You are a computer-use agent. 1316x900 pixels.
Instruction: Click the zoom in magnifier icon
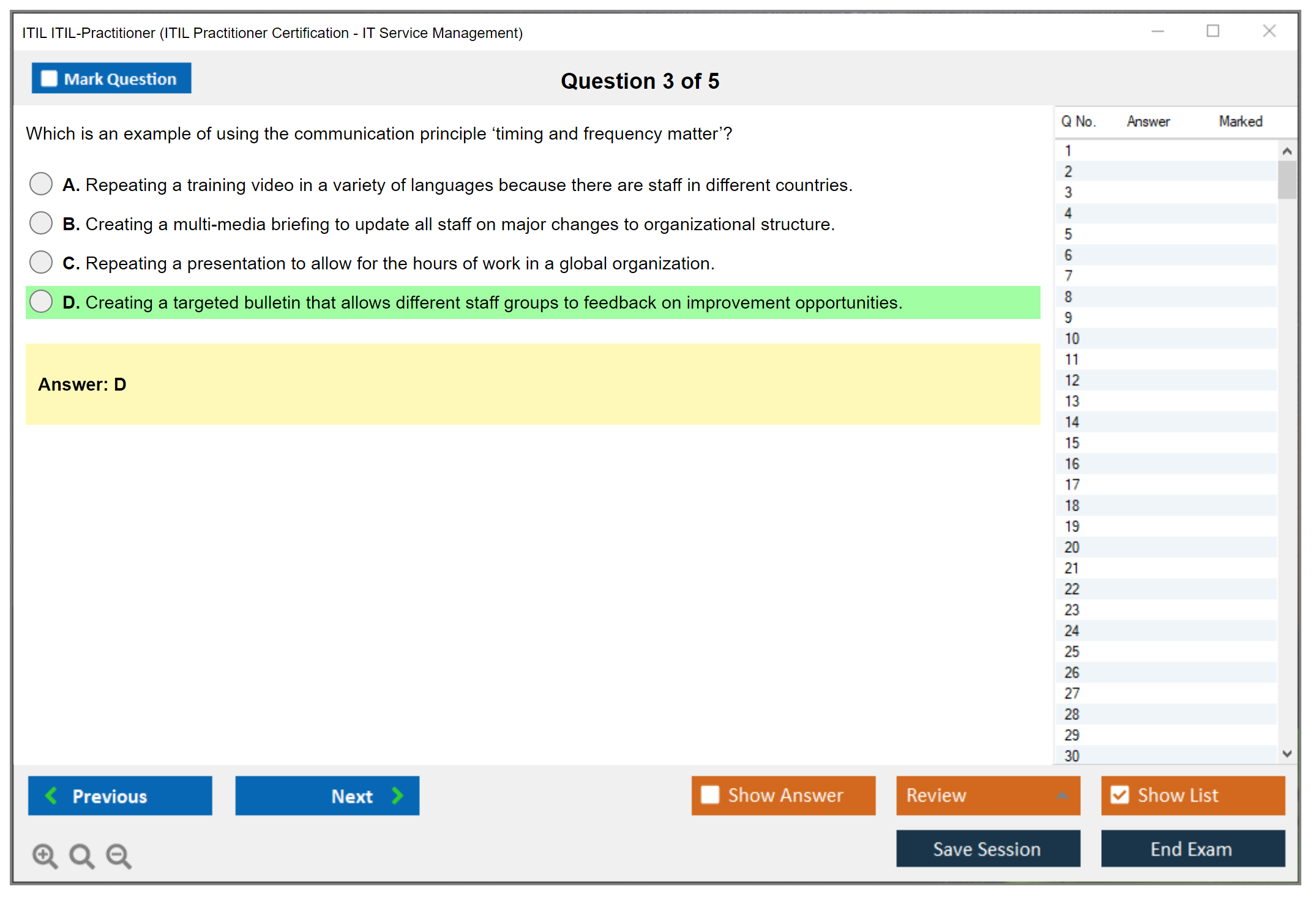pyautogui.click(x=45, y=855)
